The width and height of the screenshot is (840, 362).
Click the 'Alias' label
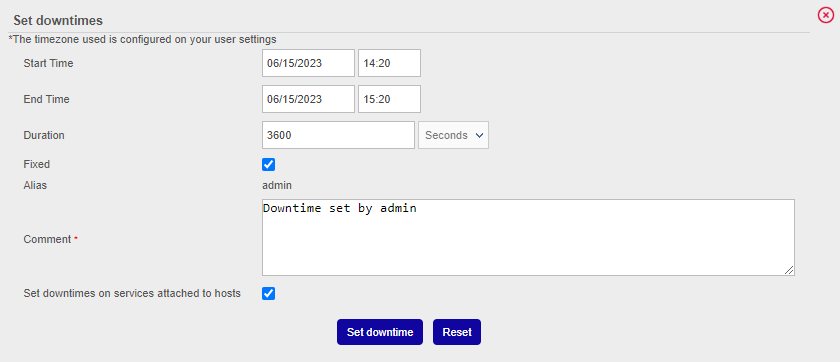pyautogui.click(x=35, y=186)
